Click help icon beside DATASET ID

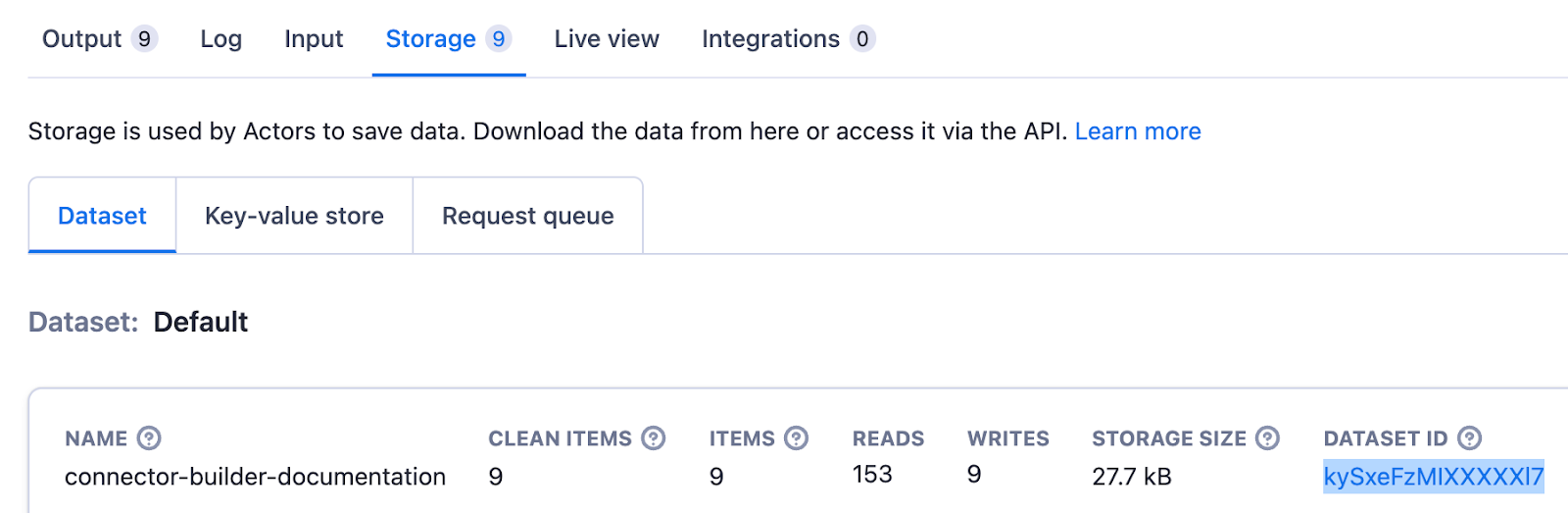point(1470,438)
